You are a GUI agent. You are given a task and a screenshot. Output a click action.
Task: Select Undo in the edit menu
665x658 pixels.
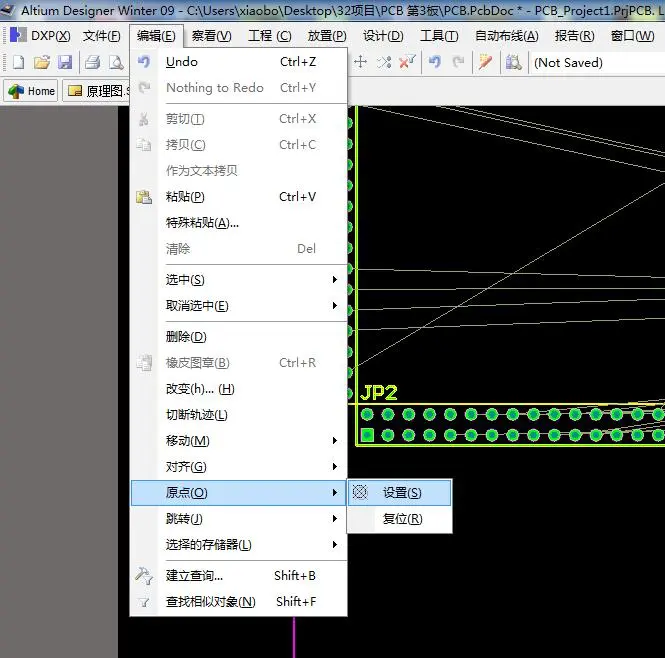pyautogui.click(x=182, y=62)
